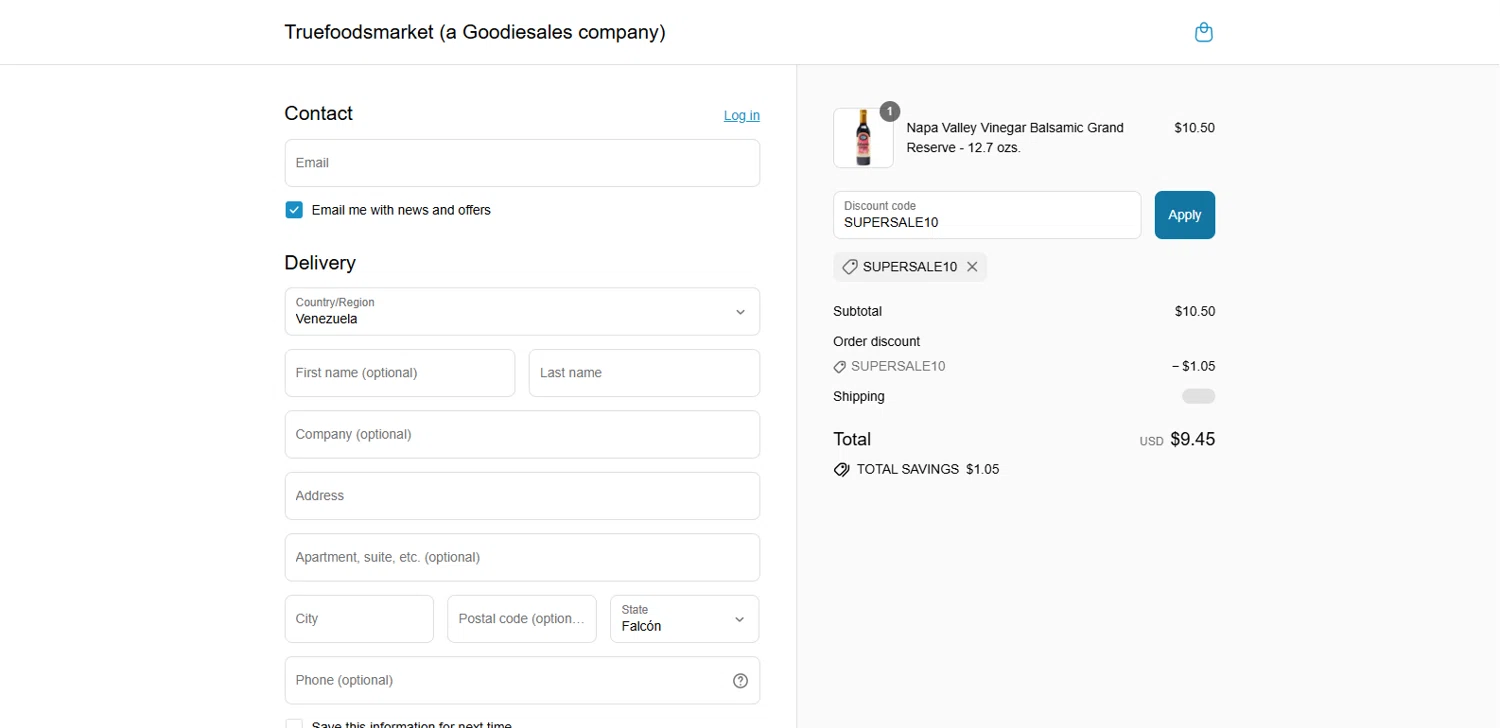Click the total savings tag icon

click(x=842, y=469)
